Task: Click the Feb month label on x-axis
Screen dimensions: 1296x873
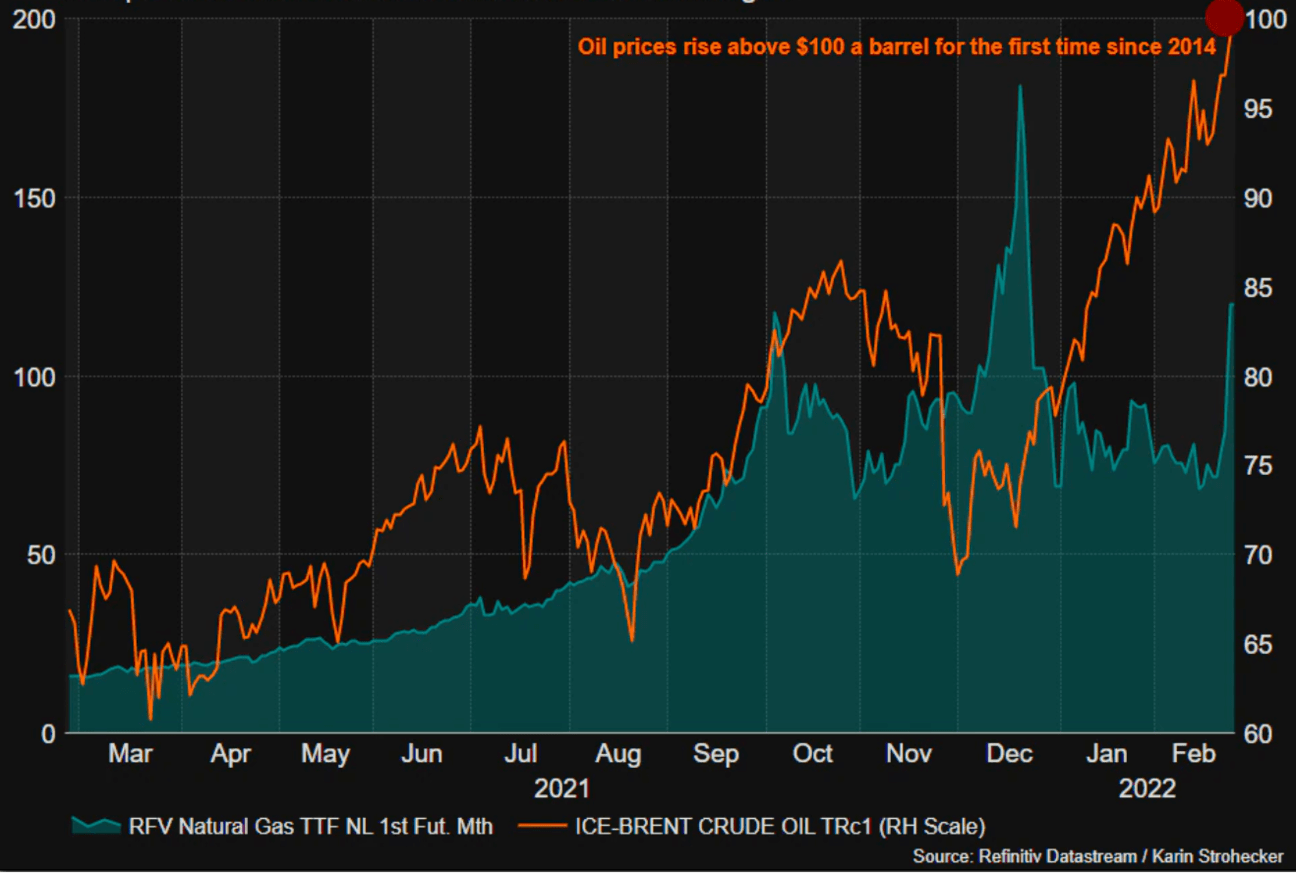Action: coord(1193,753)
